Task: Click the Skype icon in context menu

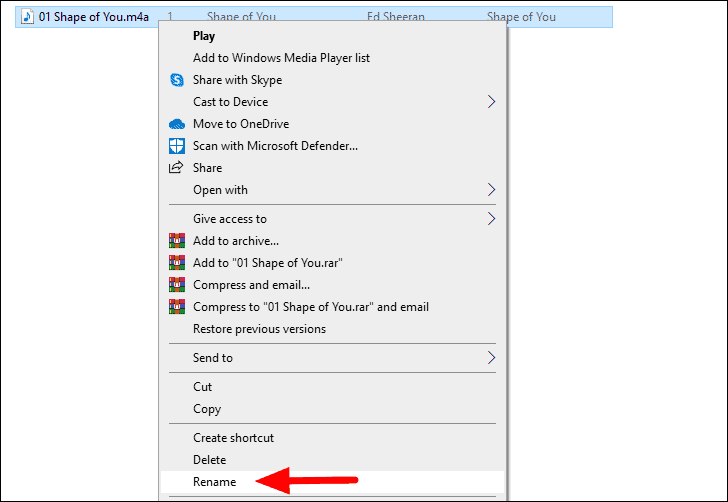Action: point(176,80)
